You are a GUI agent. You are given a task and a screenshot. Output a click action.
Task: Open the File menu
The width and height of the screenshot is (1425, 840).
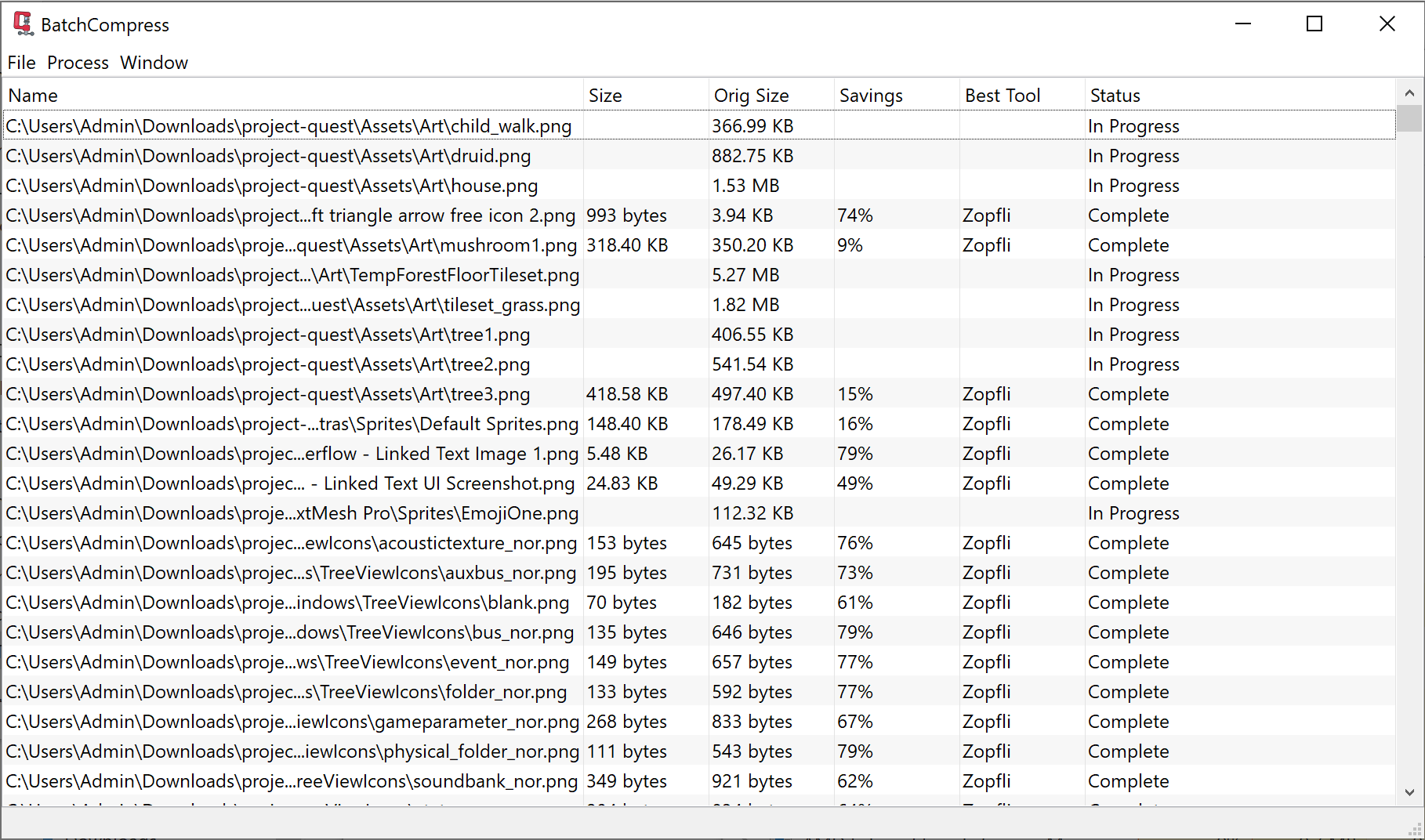(x=21, y=63)
